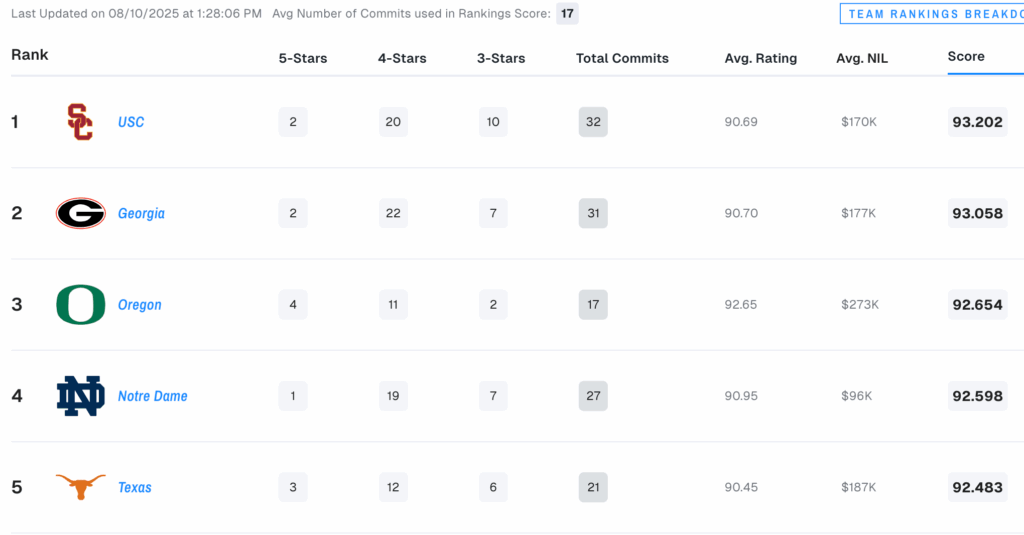The width and height of the screenshot is (1024, 535).
Task: Open the Texas team link
Action: pyautogui.click(x=135, y=487)
